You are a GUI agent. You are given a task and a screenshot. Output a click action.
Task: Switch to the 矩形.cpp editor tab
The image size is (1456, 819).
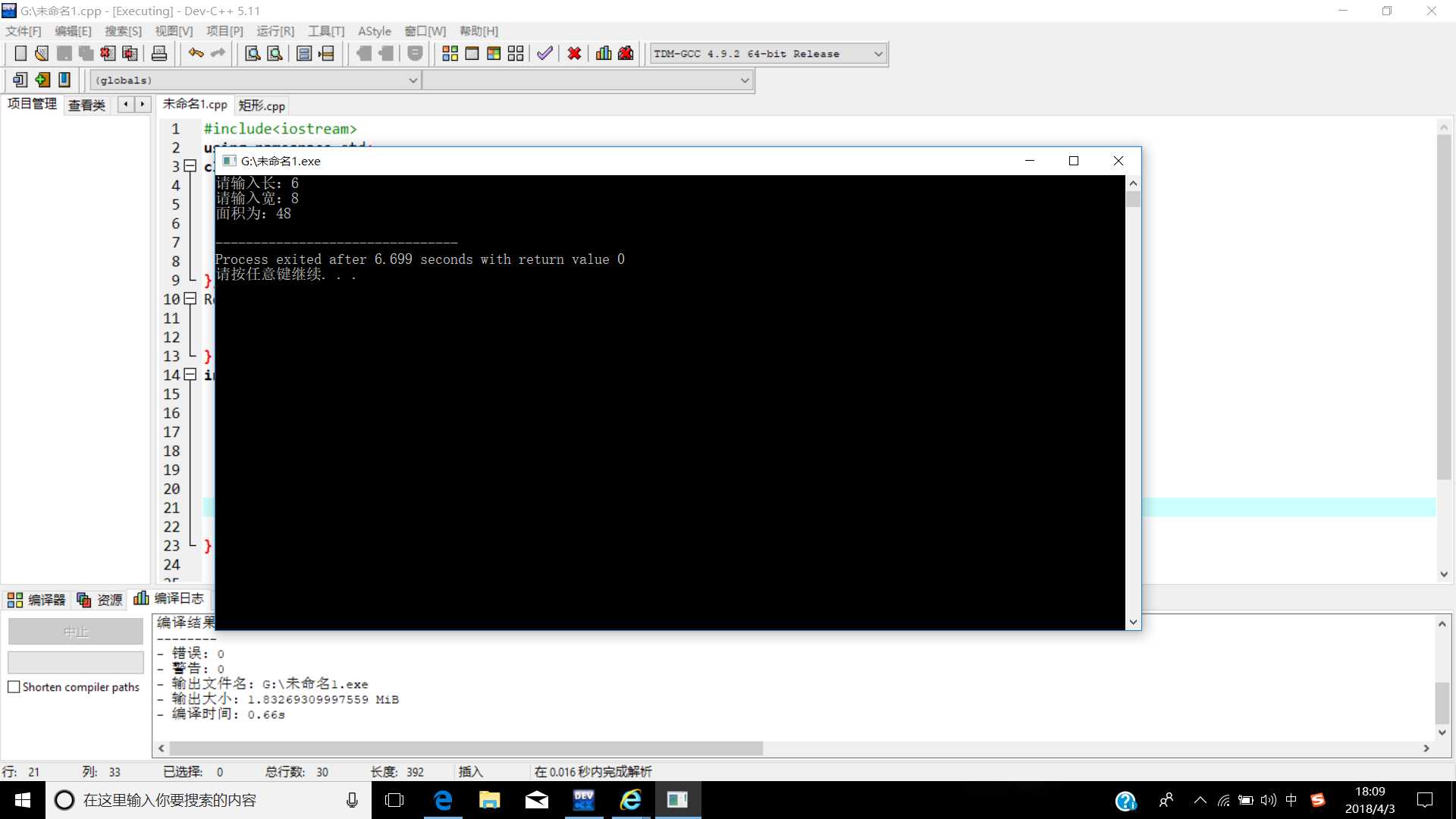tap(262, 105)
